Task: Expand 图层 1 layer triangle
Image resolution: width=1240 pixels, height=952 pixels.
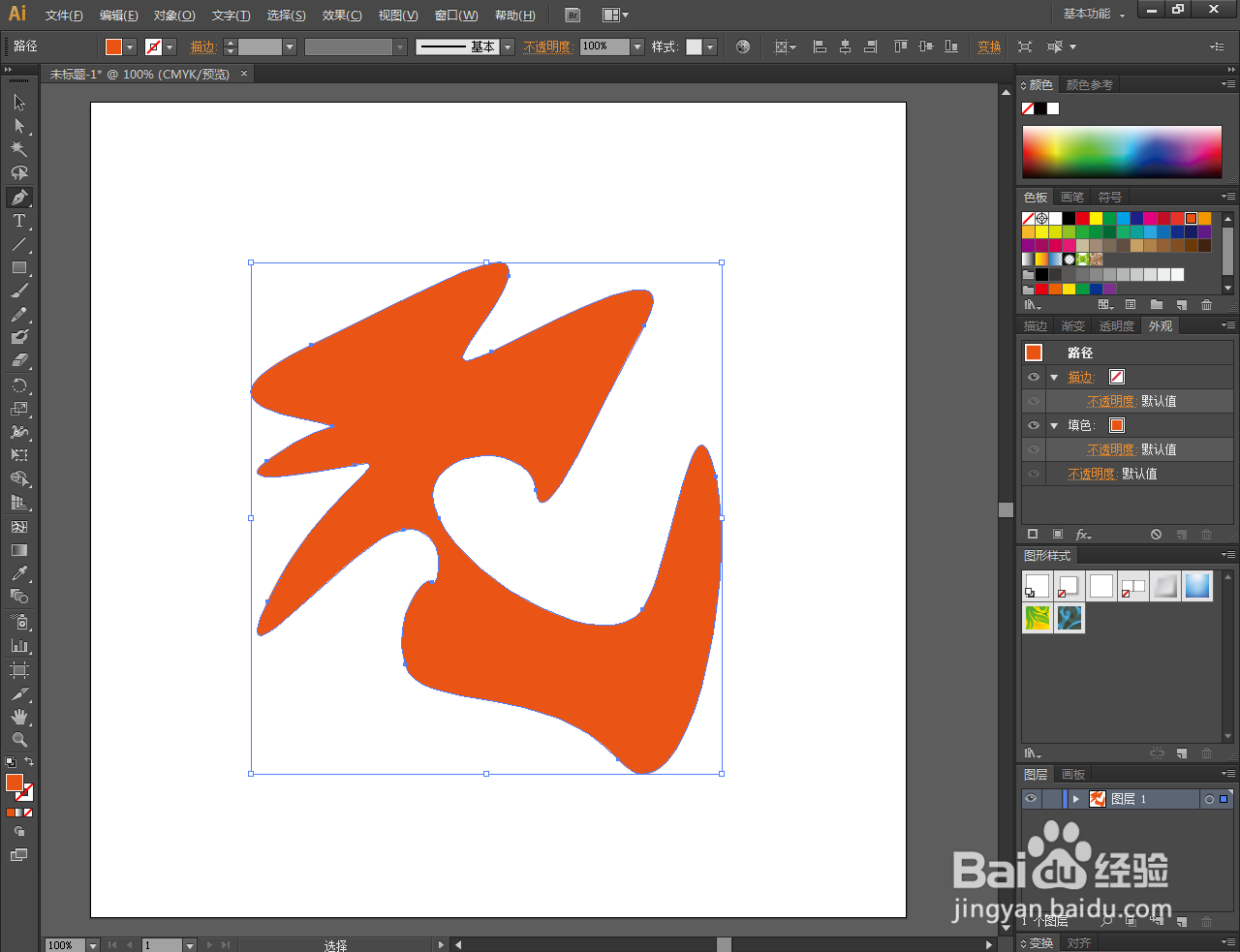Action: 1075,799
